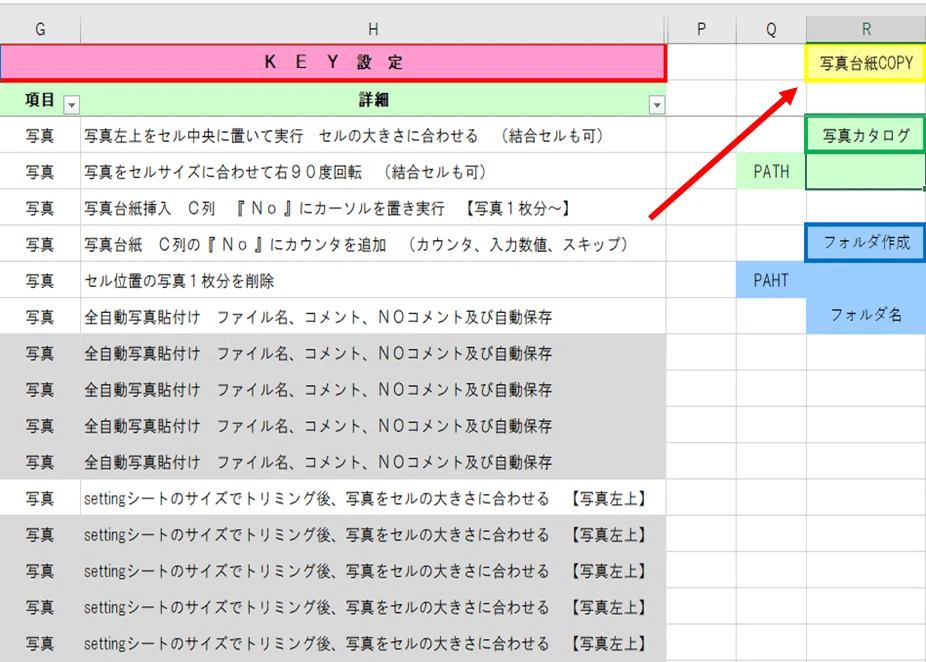The width and height of the screenshot is (926, 662).
Task: Open the 項目 column filter dropdown
Action: pos(71,105)
